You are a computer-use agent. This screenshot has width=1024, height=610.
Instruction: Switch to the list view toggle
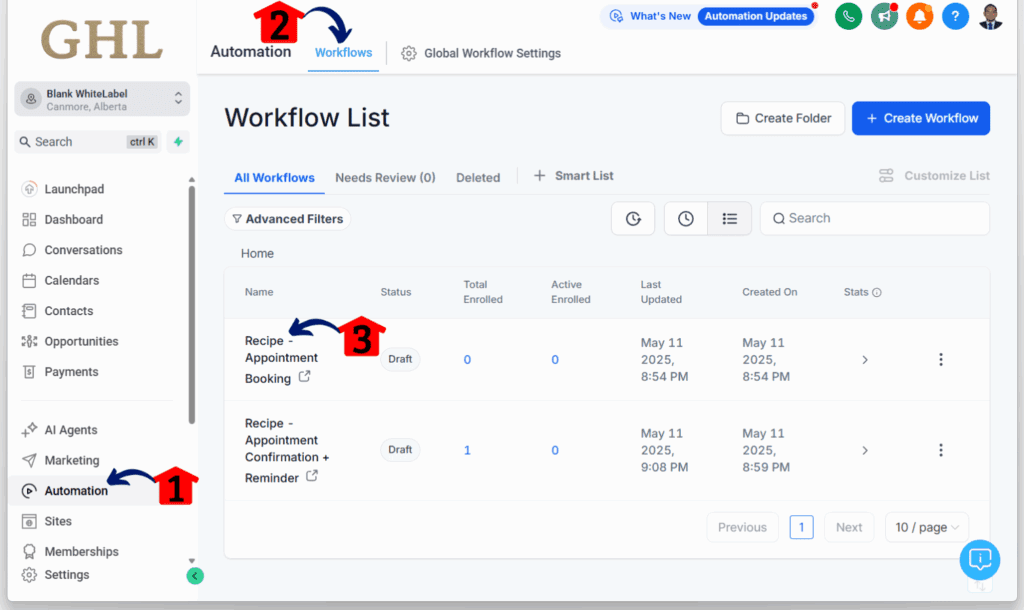(729, 219)
